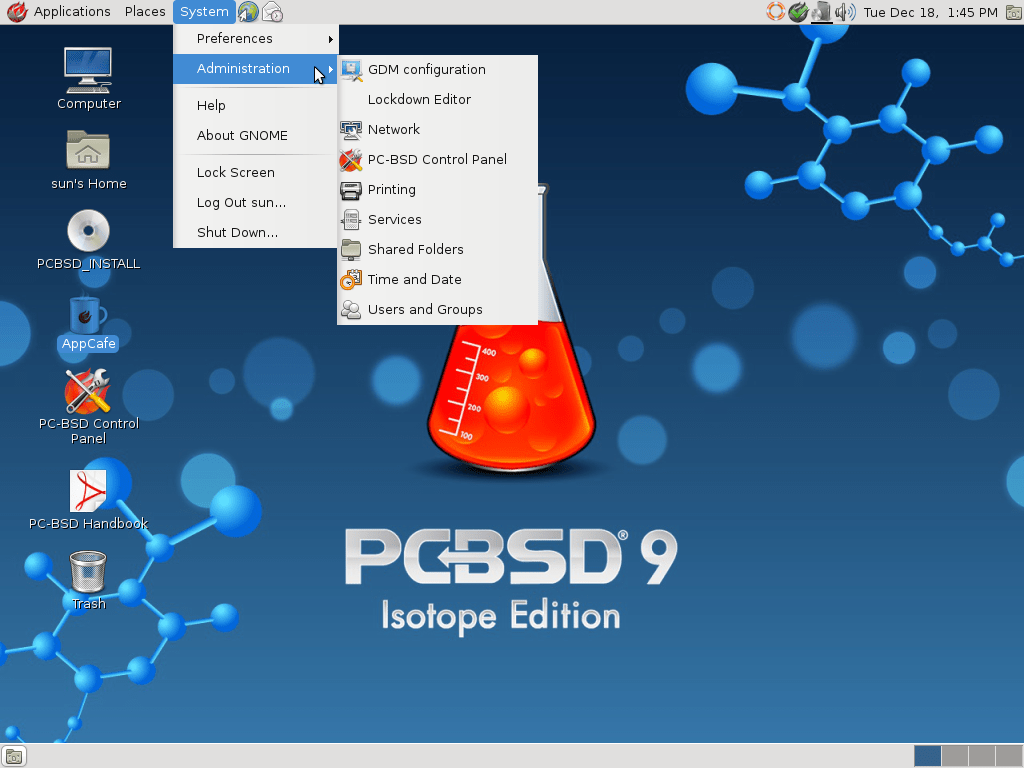This screenshot has height=768, width=1024.
Task: Click the GDM configuration monitor icon
Action: 351,71
